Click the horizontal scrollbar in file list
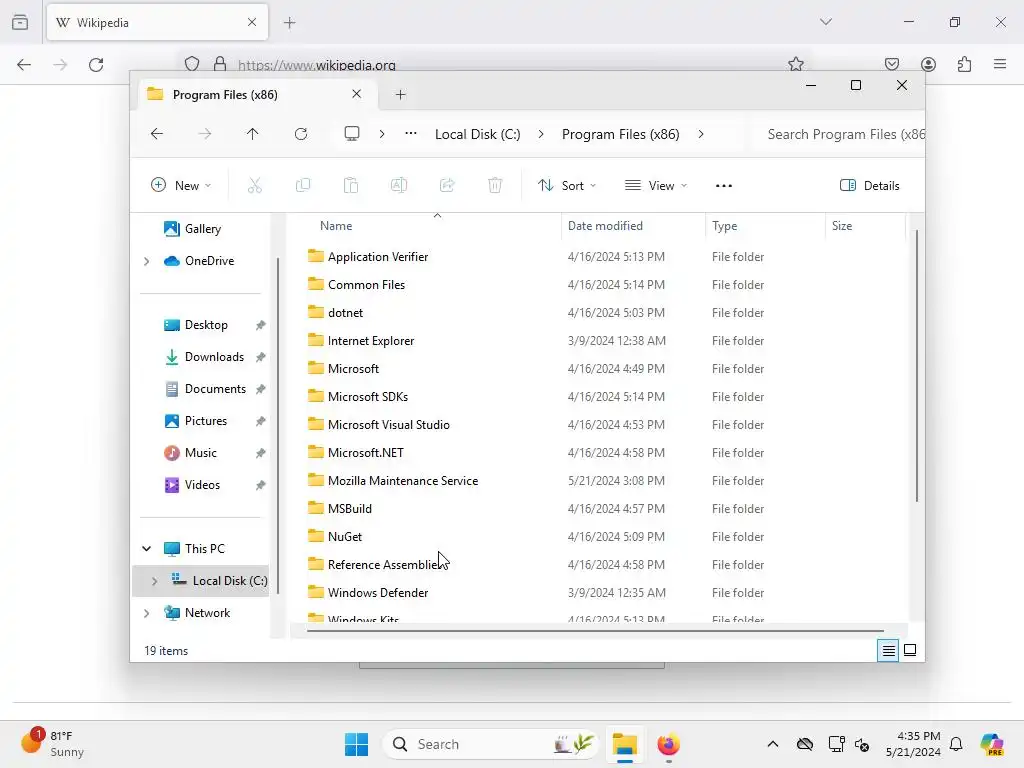 (594, 631)
